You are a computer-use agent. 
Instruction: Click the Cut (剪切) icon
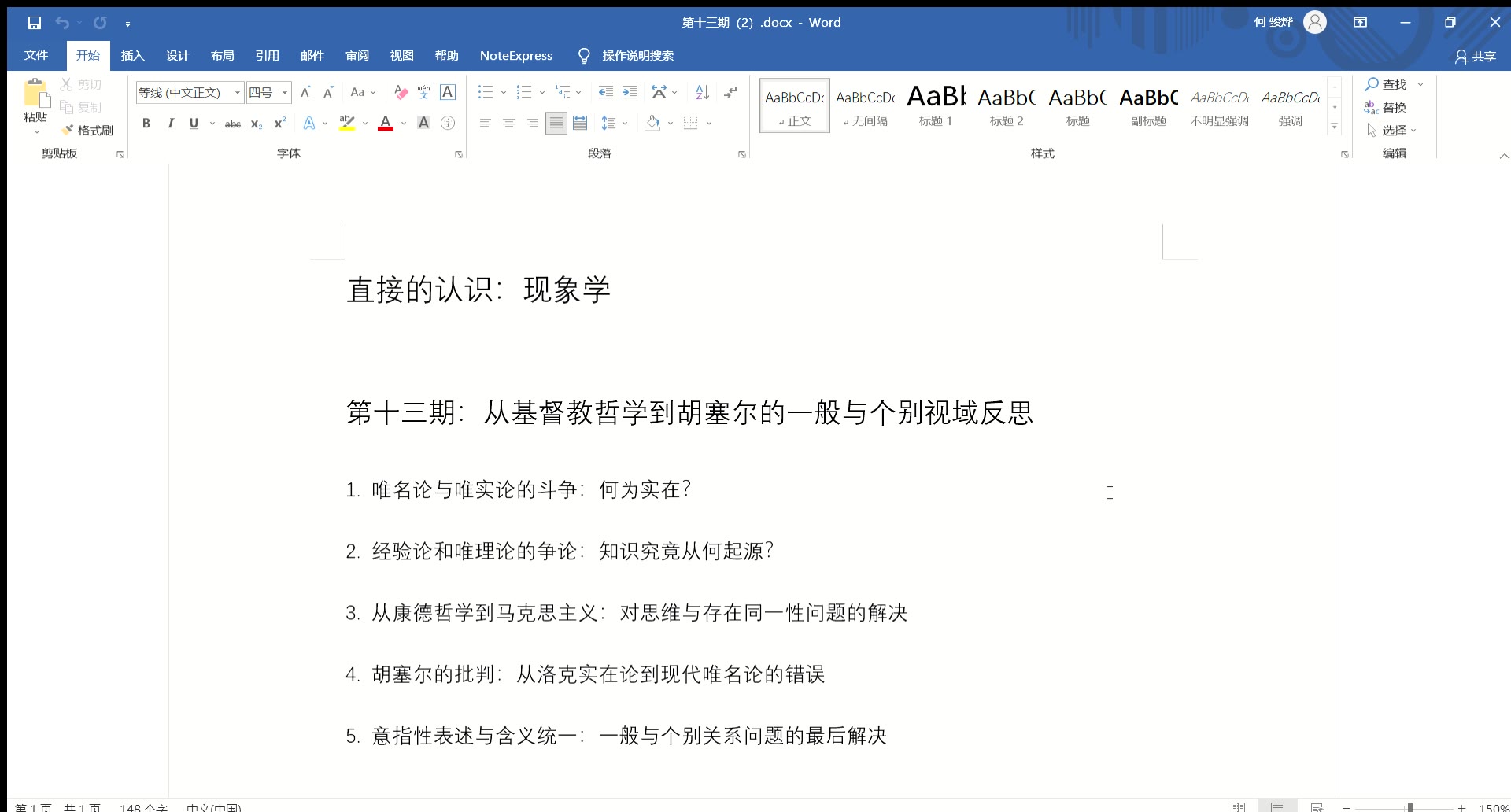click(66, 84)
